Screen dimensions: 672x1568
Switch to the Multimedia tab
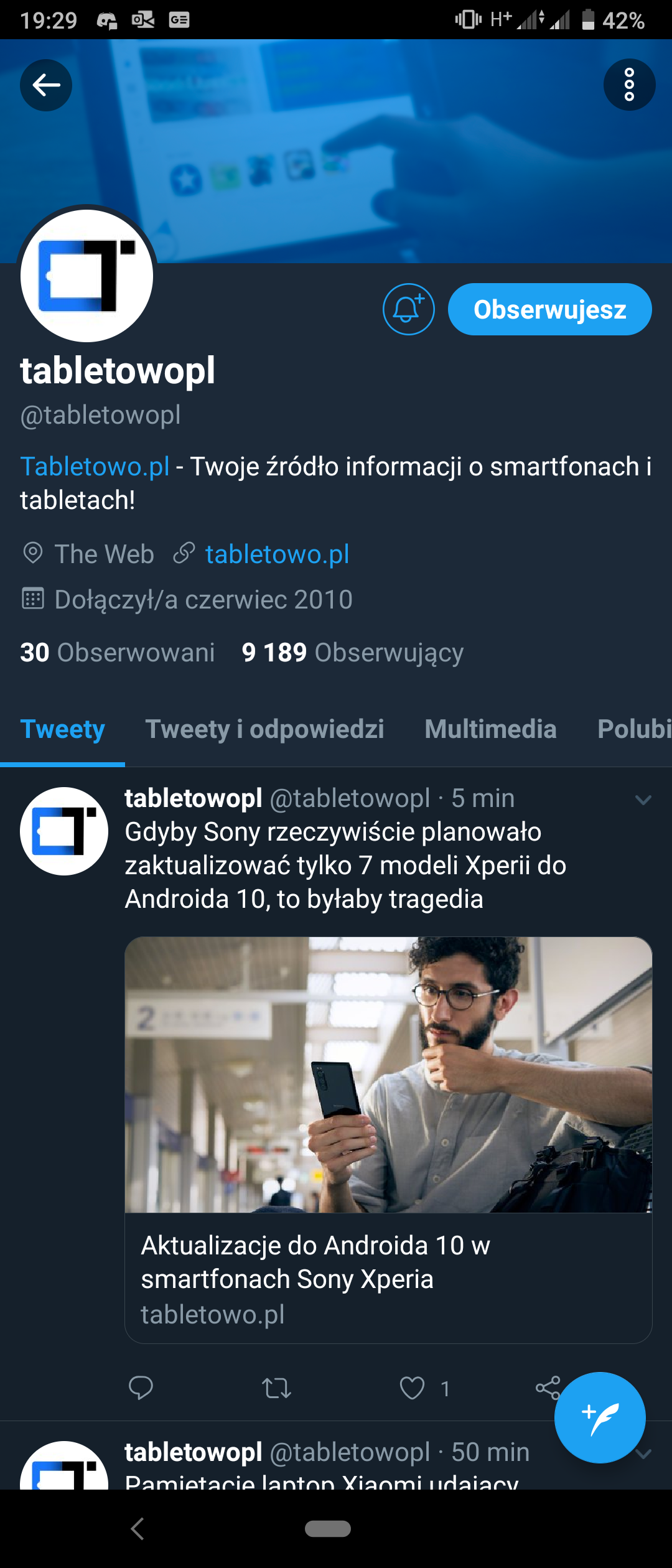[x=490, y=729]
